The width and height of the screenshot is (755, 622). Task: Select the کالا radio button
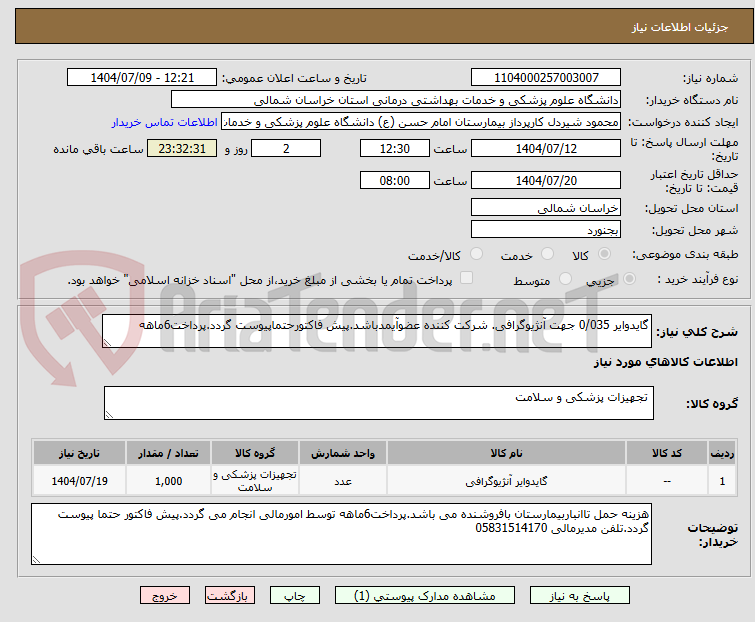click(x=604, y=254)
